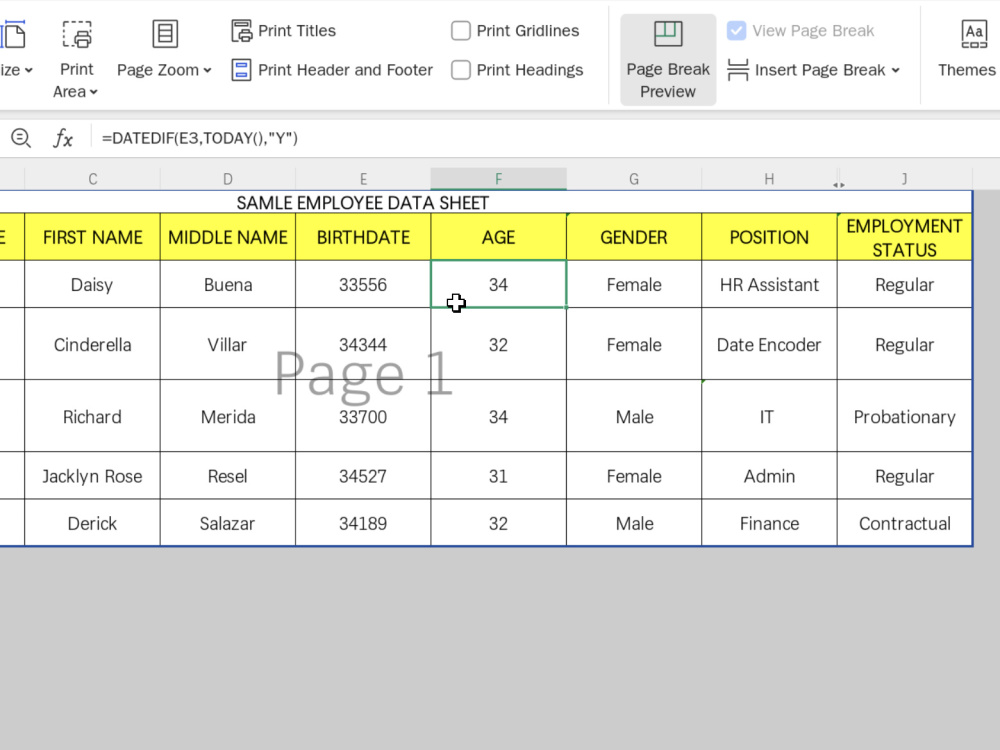This screenshot has height=750, width=1000.
Task: Select the cell containing Salazar
Action: coord(228,523)
